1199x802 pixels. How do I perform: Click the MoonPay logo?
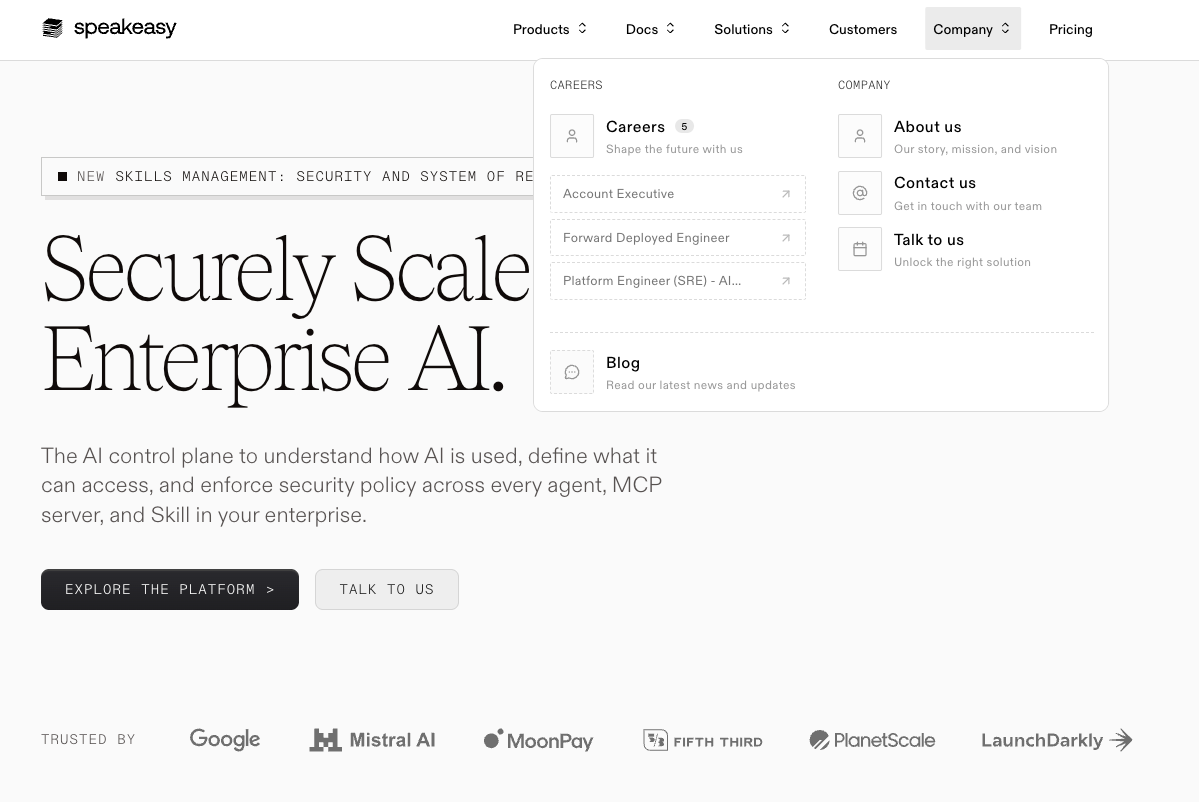coord(538,740)
